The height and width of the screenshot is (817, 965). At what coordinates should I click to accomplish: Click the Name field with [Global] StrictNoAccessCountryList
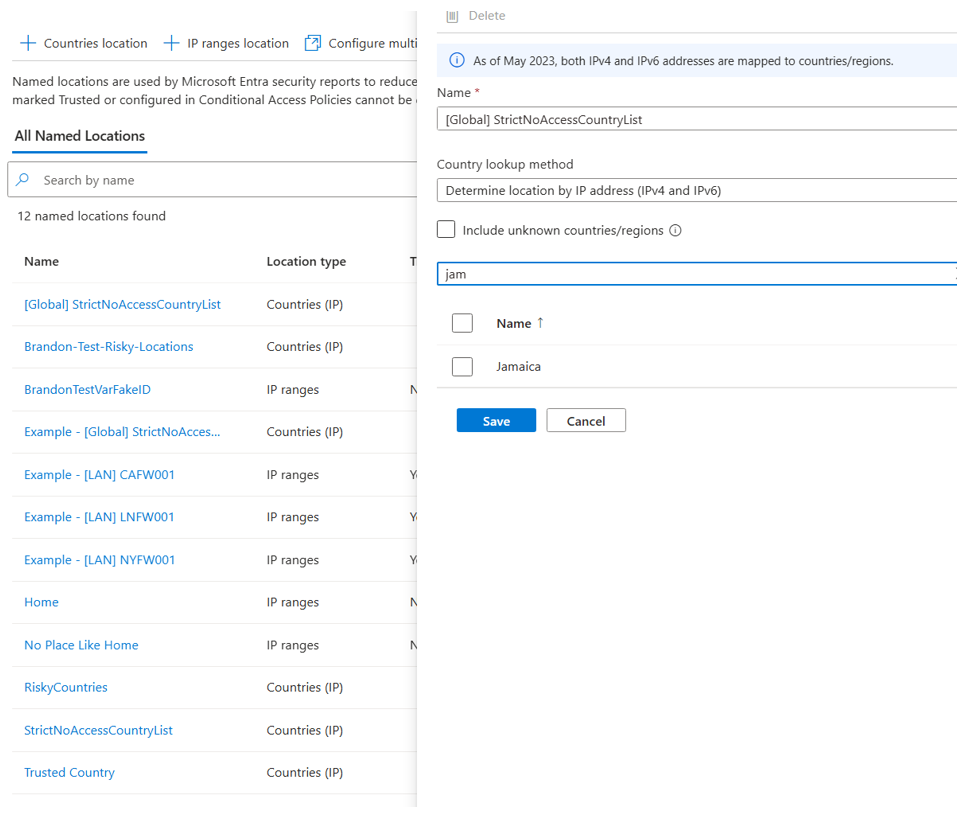(697, 119)
